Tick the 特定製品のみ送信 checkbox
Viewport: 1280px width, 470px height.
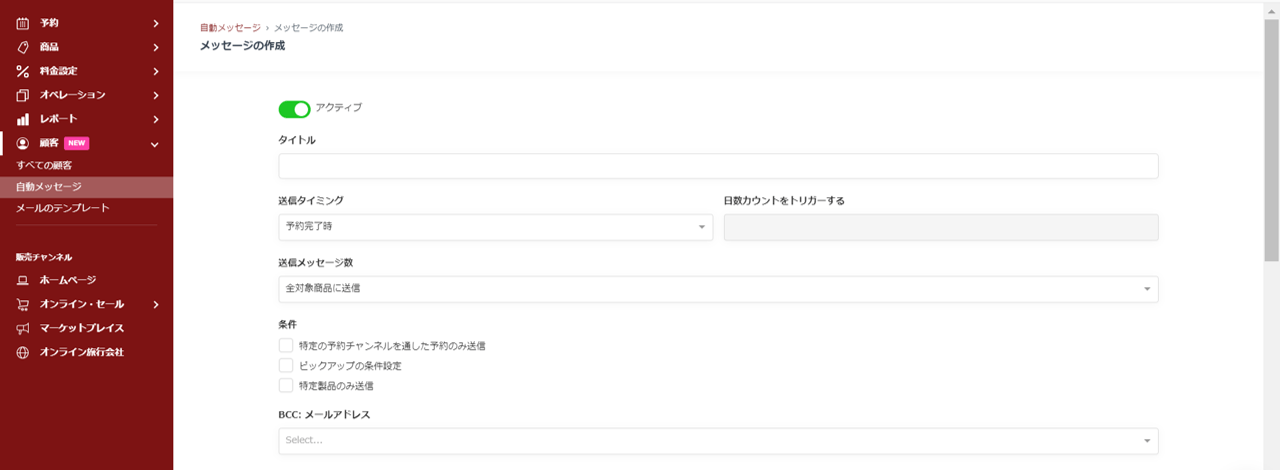[x=286, y=385]
